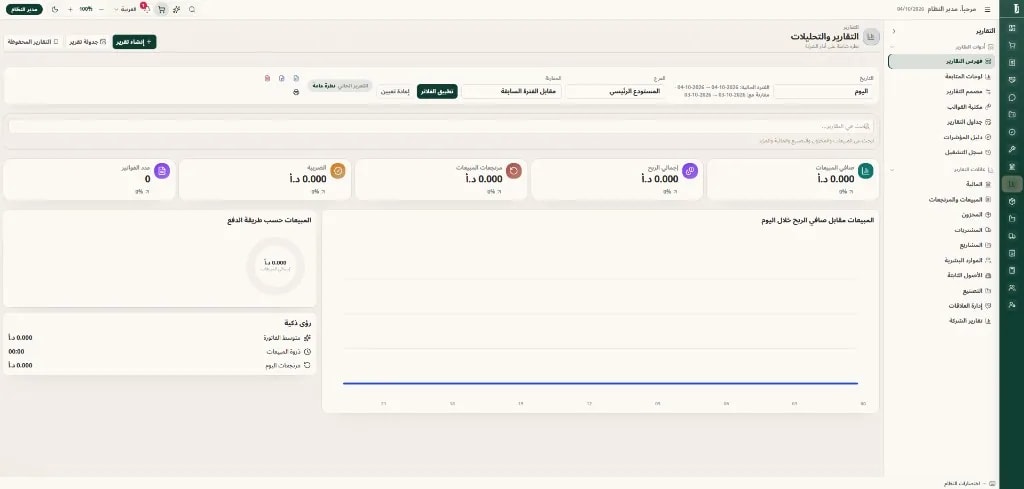
Task: Click مرتجعات اليوم insight row
Action: (x=160, y=365)
